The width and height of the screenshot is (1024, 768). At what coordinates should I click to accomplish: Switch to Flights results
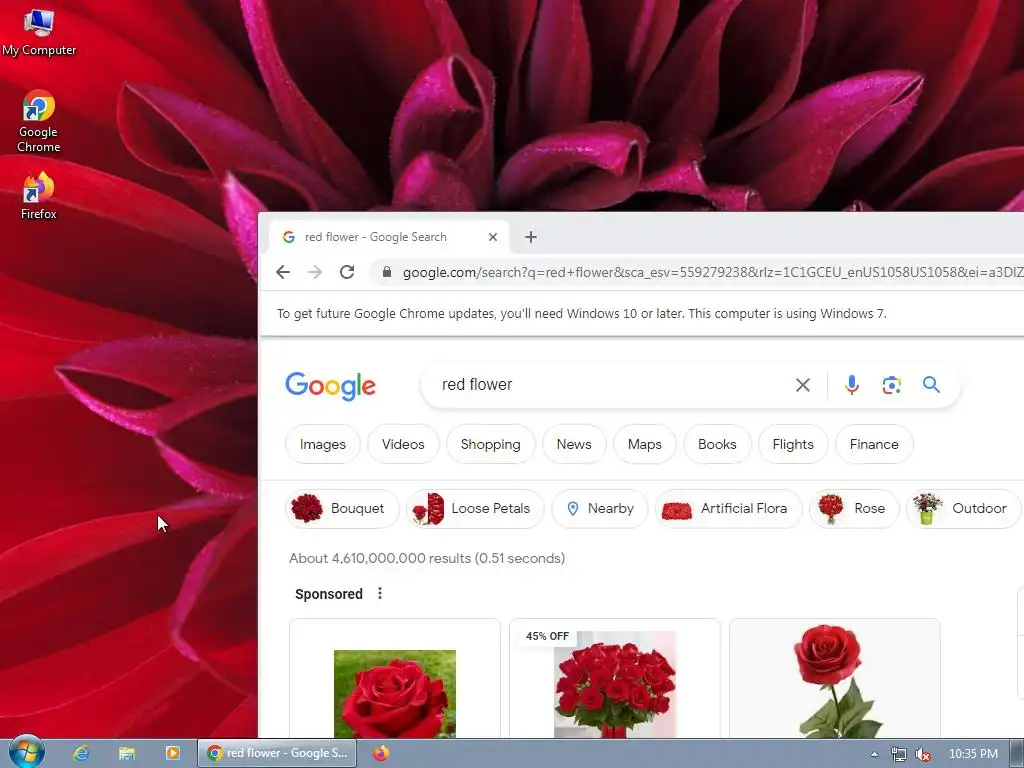tap(793, 444)
